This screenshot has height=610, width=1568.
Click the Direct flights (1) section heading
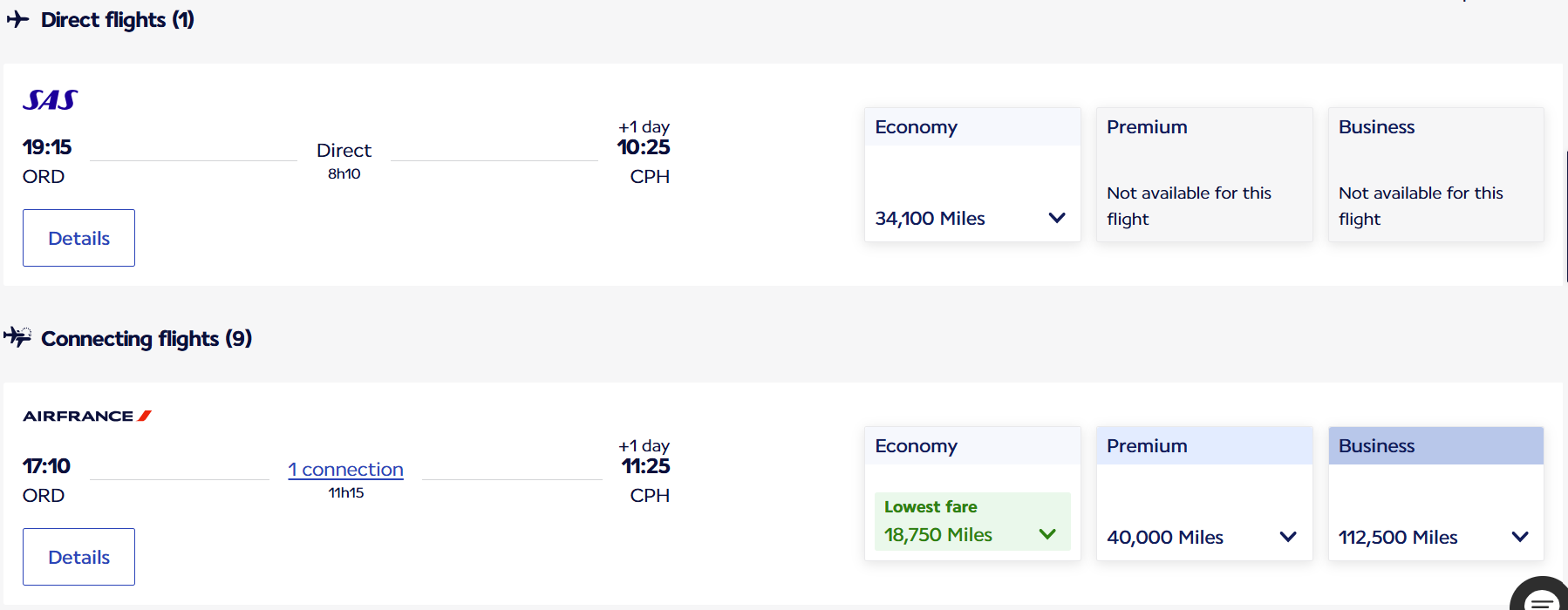tap(116, 19)
